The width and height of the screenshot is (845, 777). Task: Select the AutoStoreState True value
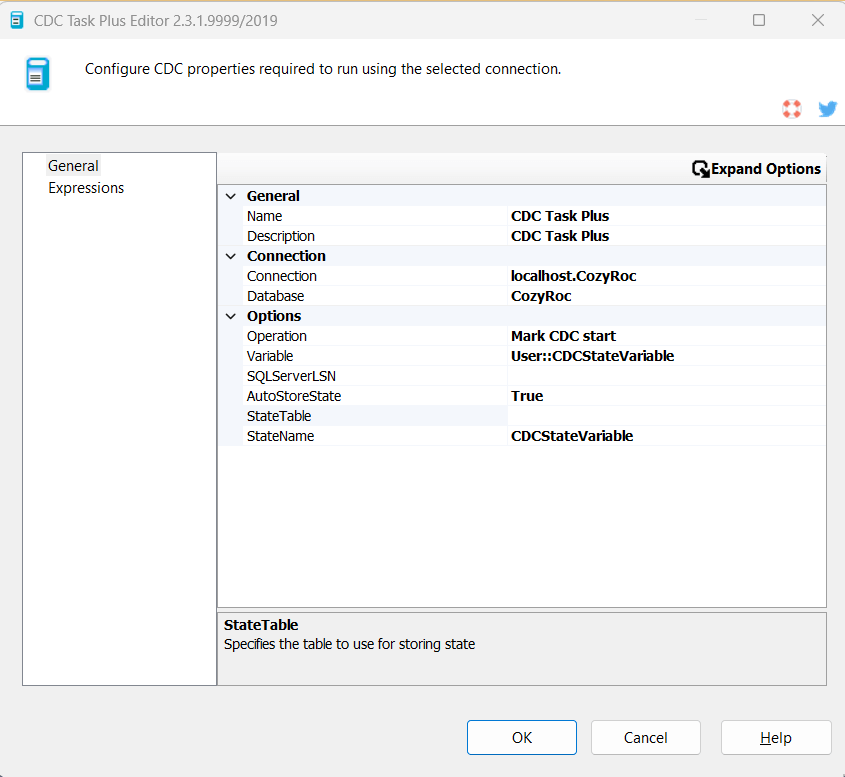665,396
